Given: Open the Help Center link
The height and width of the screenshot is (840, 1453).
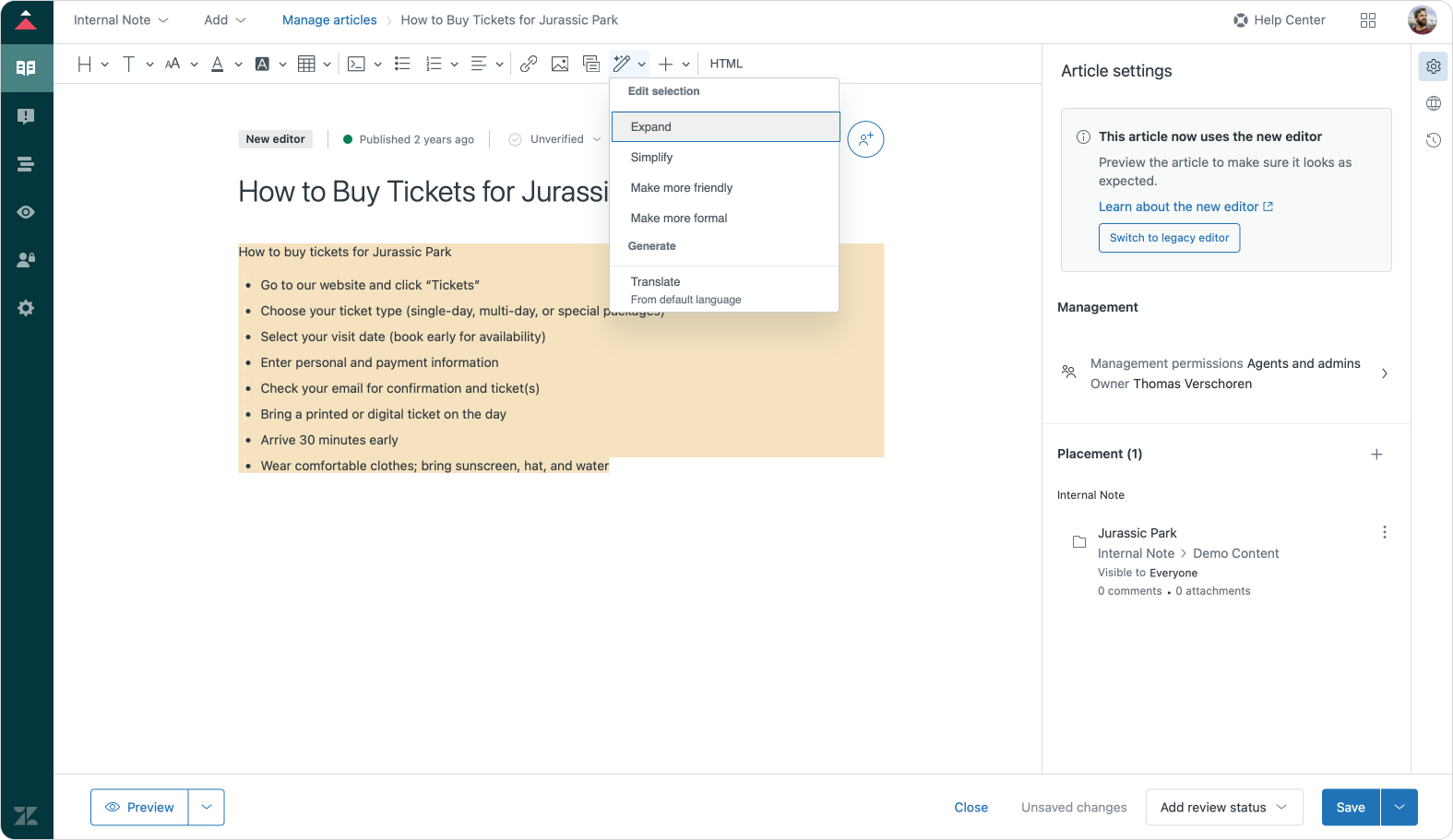Looking at the screenshot, I should (x=1280, y=20).
